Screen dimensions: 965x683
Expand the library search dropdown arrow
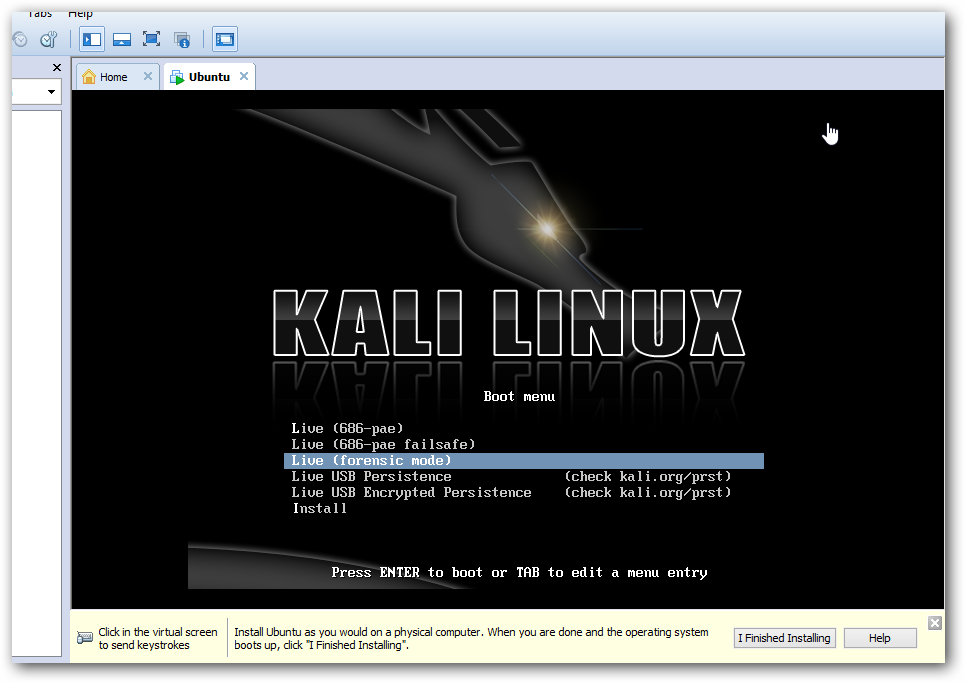[x=51, y=92]
